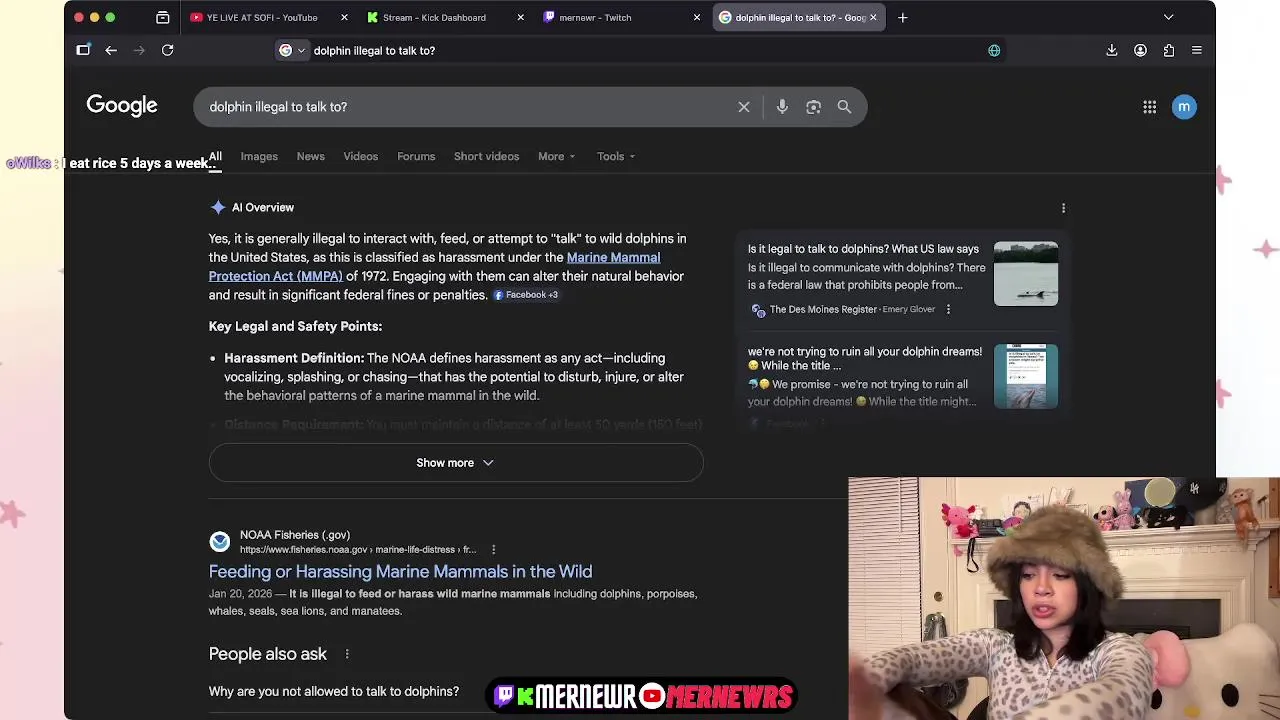Expand AI Overview with Show more
The width and height of the screenshot is (1280, 720).
pos(456,463)
